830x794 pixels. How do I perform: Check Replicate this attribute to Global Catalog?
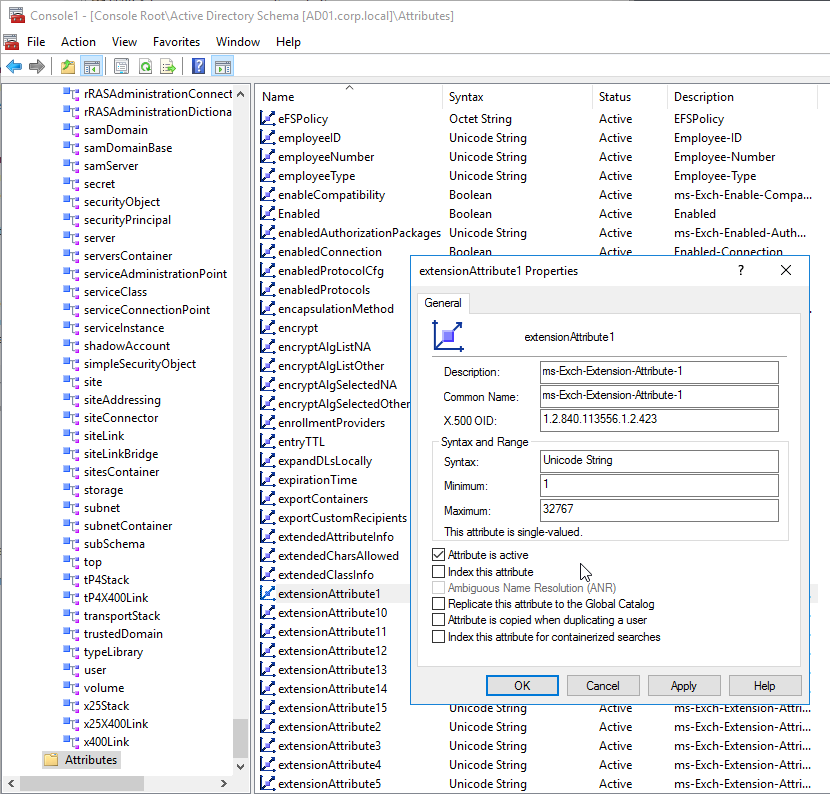click(438, 603)
